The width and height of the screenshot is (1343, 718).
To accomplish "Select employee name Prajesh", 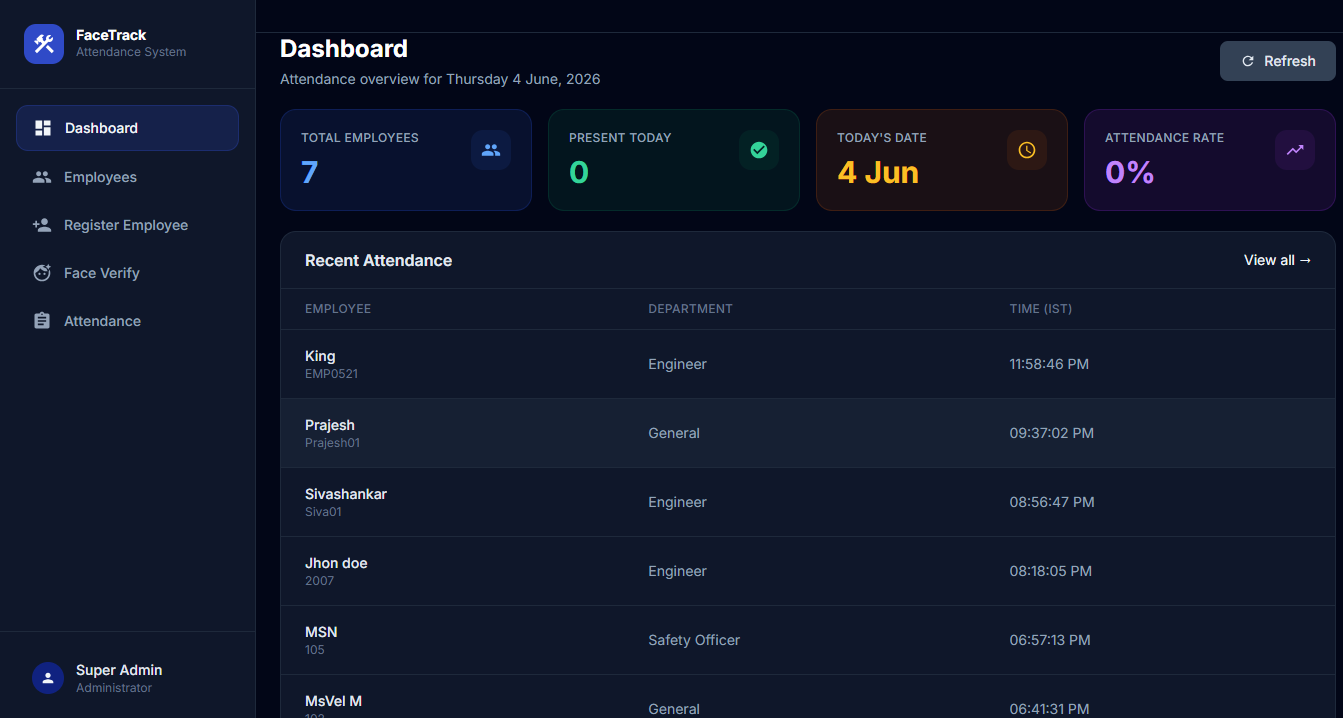I will click(330, 425).
